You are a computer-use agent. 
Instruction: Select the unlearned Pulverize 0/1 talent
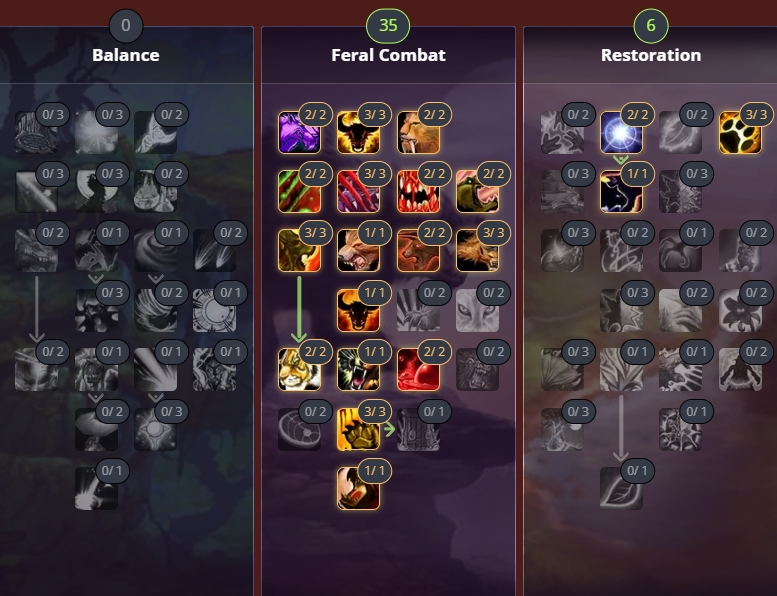418,429
